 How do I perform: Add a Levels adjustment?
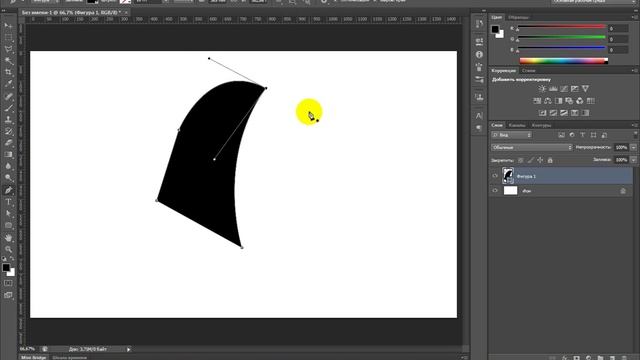[x=553, y=89]
